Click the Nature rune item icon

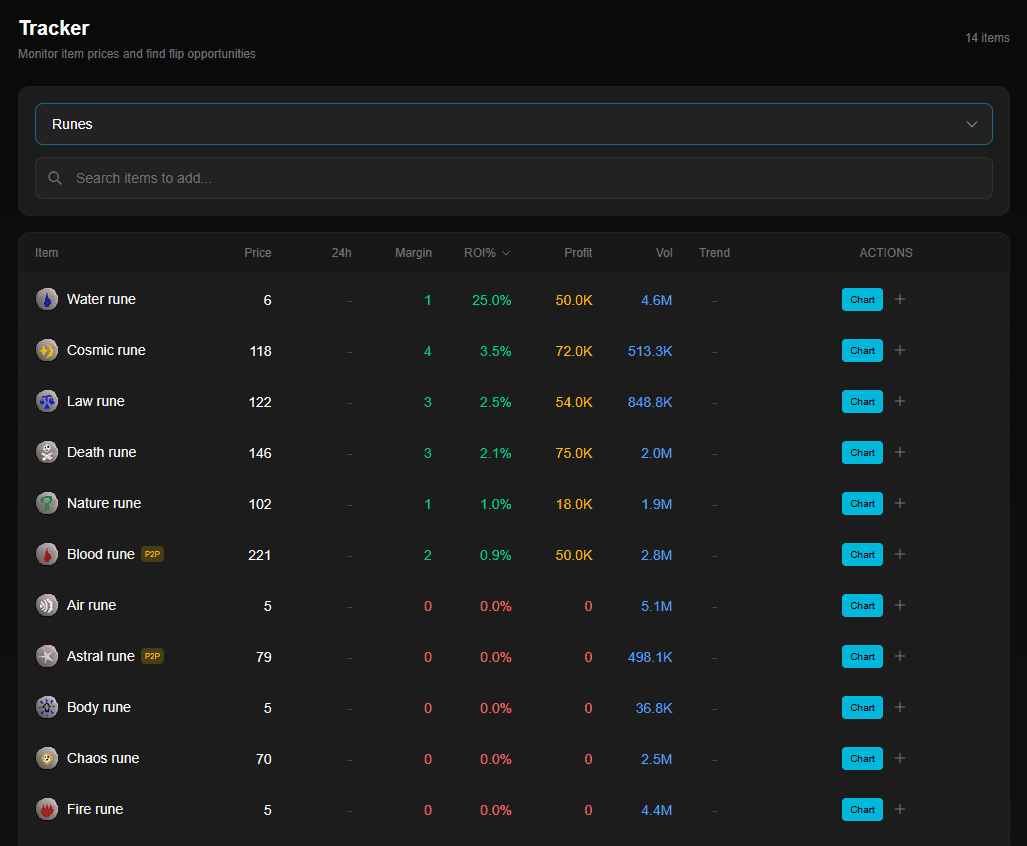[x=47, y=503]
